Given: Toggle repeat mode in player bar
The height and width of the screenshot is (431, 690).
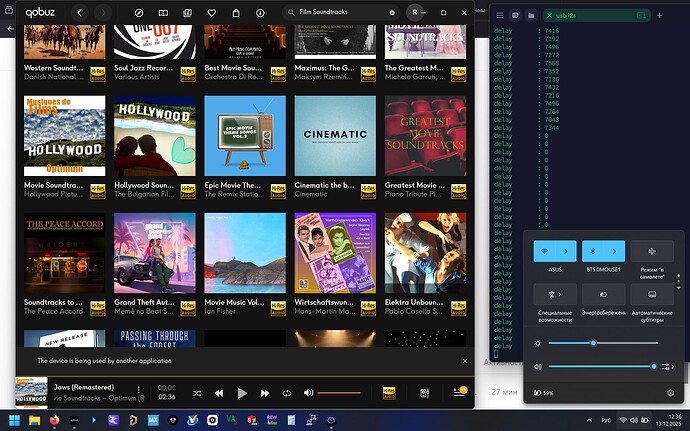Looking at the screenshot, I should click(287, 393).
